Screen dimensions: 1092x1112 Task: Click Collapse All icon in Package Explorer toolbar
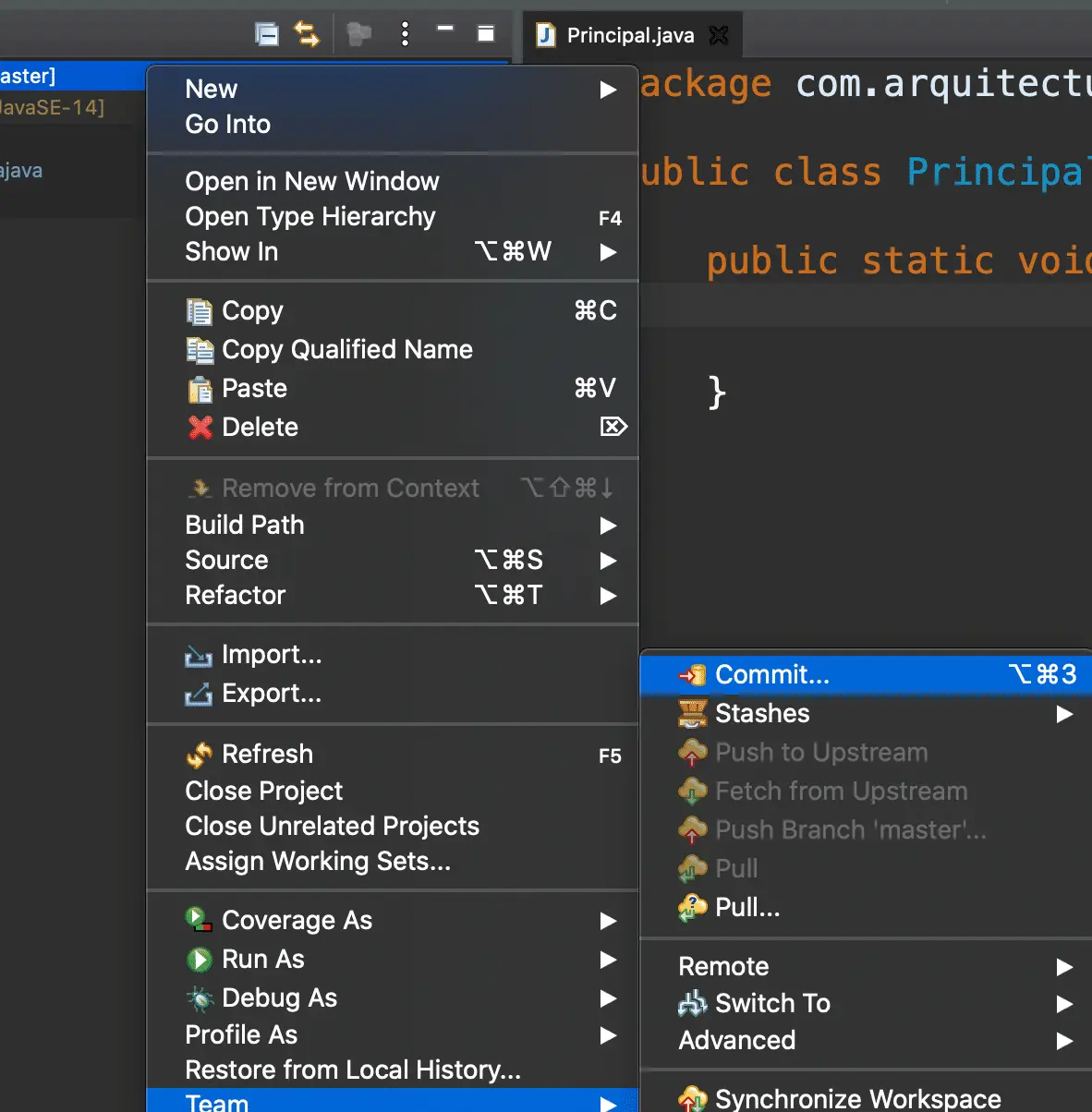[267, 35]
